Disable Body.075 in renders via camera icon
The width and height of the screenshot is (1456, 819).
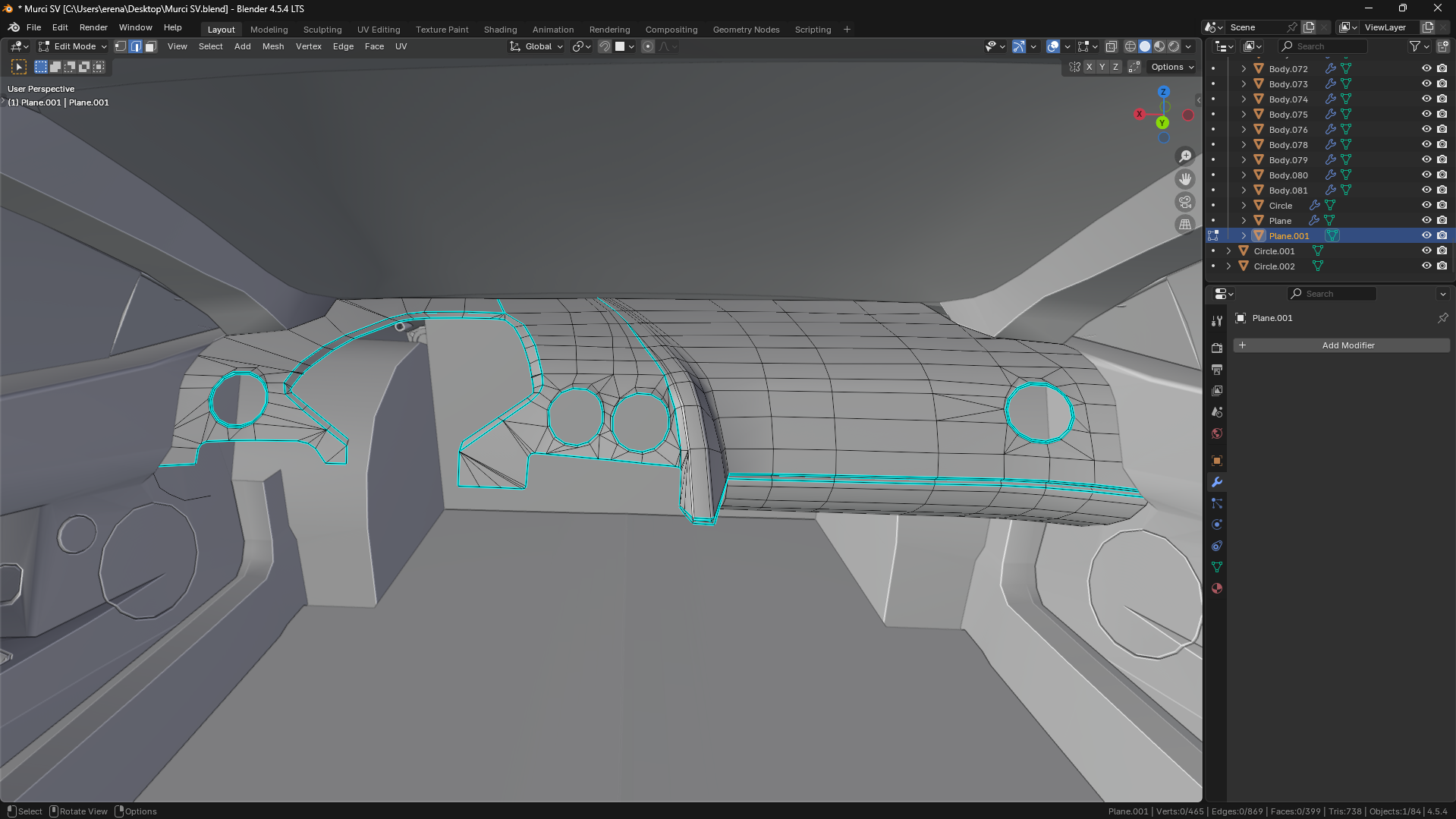1442,114
